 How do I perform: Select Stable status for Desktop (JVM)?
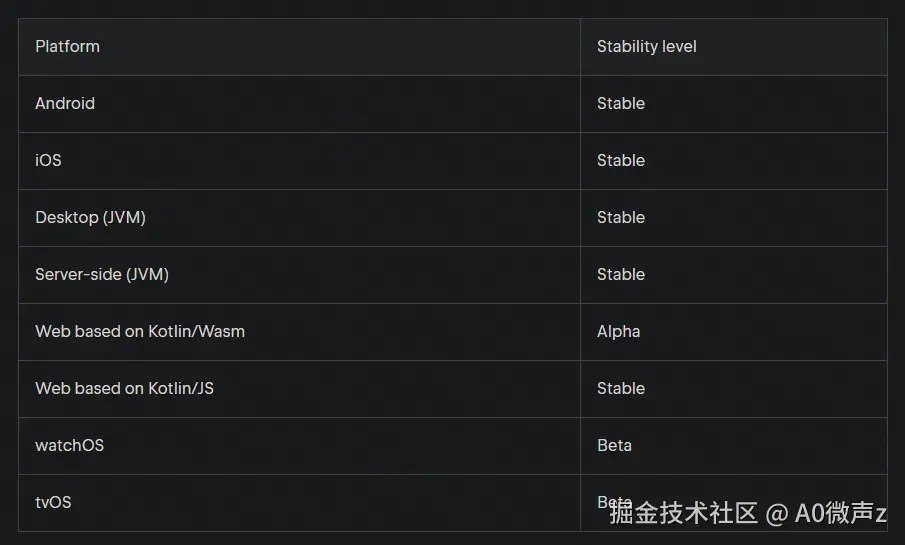tap(620, 217)
